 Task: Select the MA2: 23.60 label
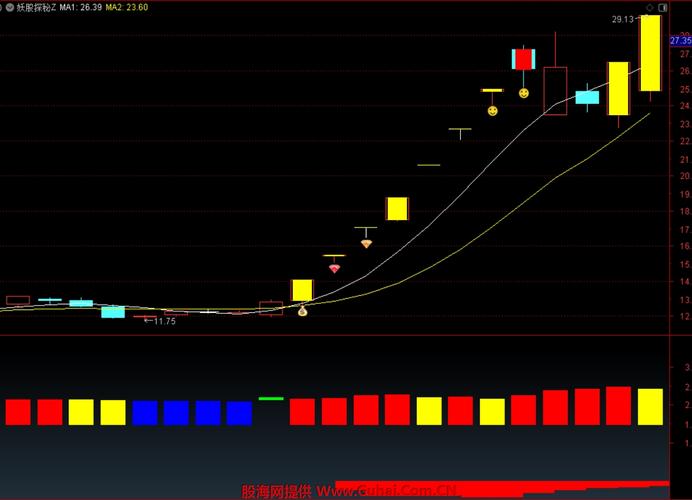coord(129,7)
